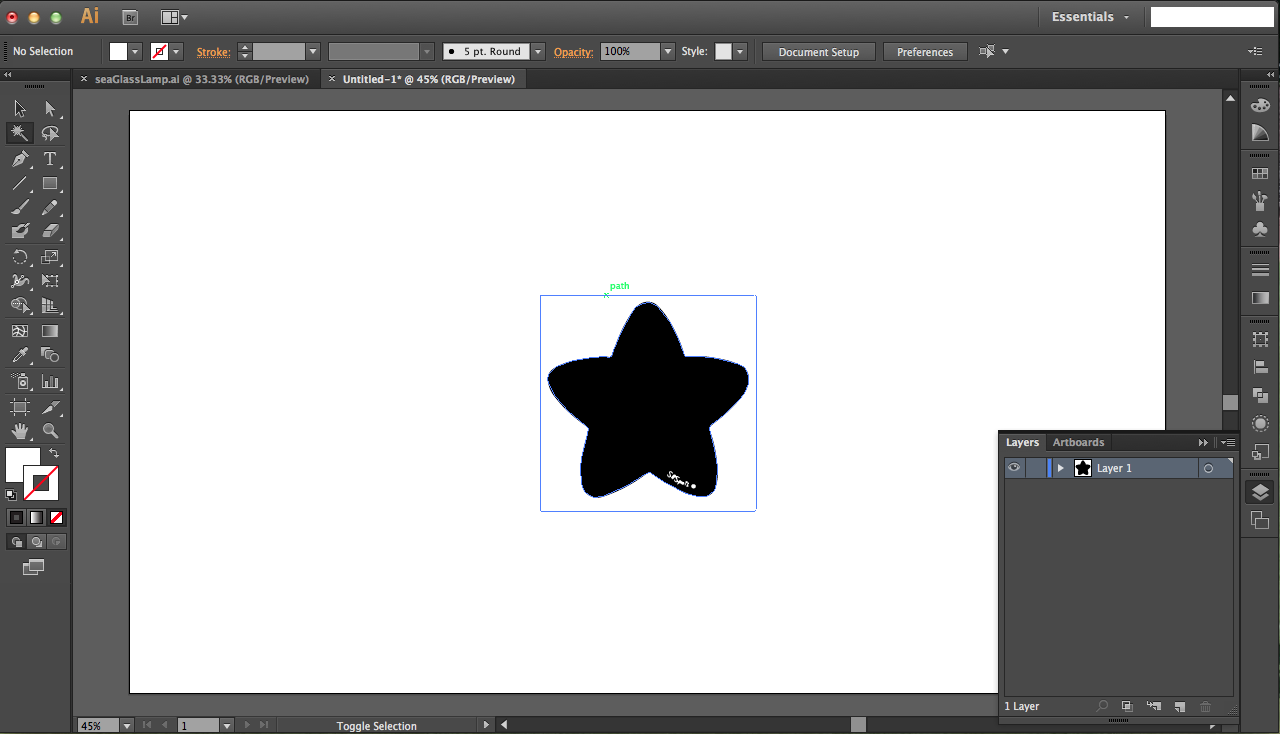Create new sublayer in Layers panel
Image resolution: width=1280 pixels, height=734 pixels.
point(1154,706)
